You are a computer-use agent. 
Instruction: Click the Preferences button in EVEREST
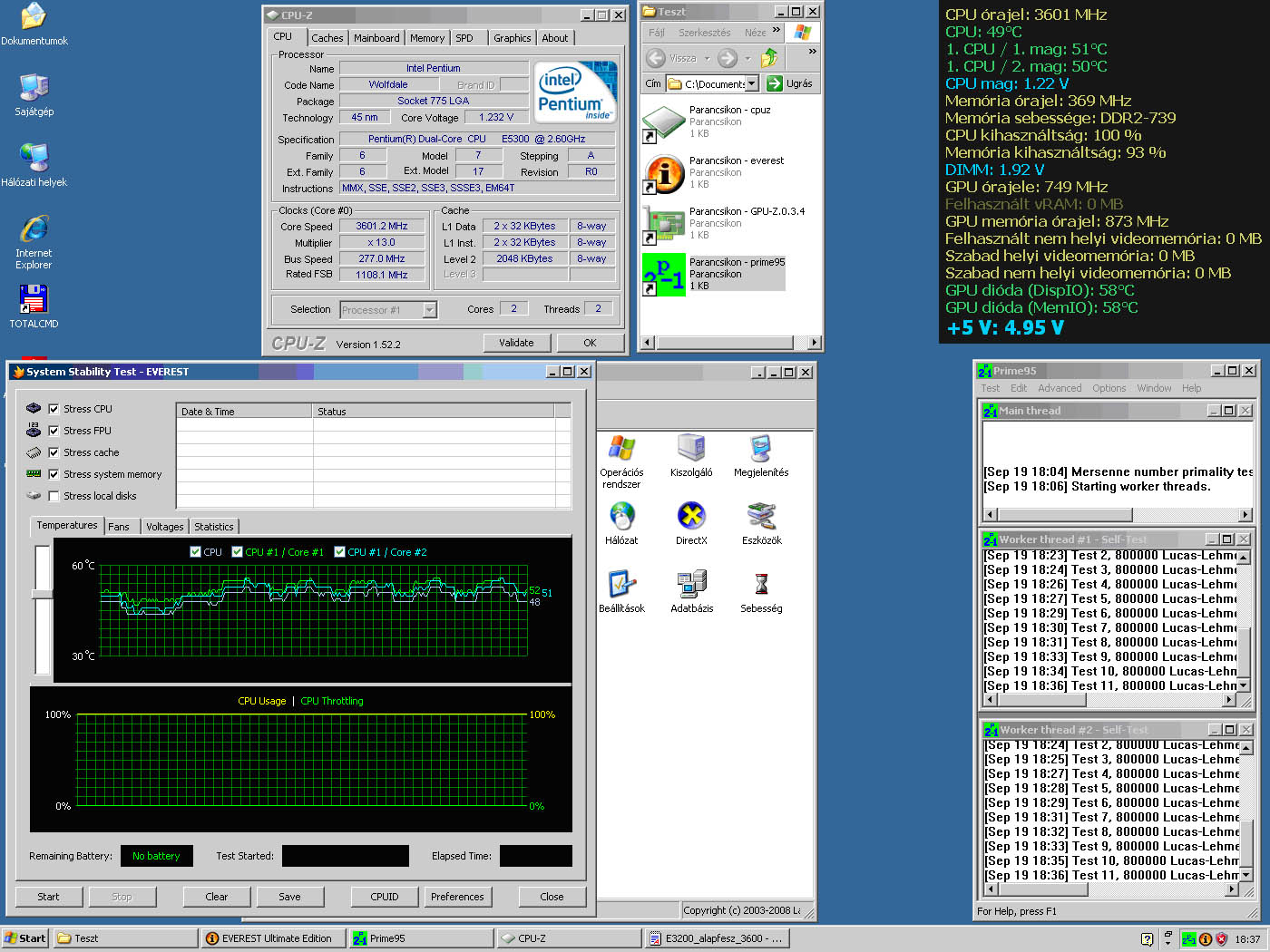(457, 897)
